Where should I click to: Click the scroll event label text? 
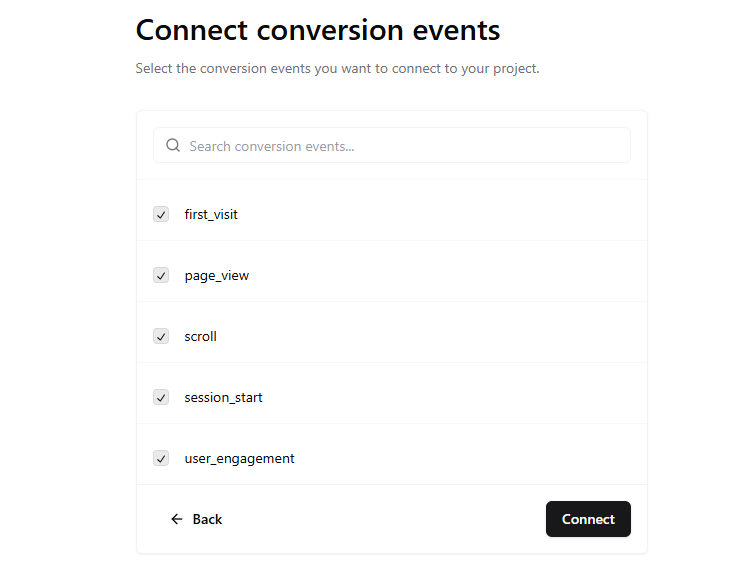point(200,336)
